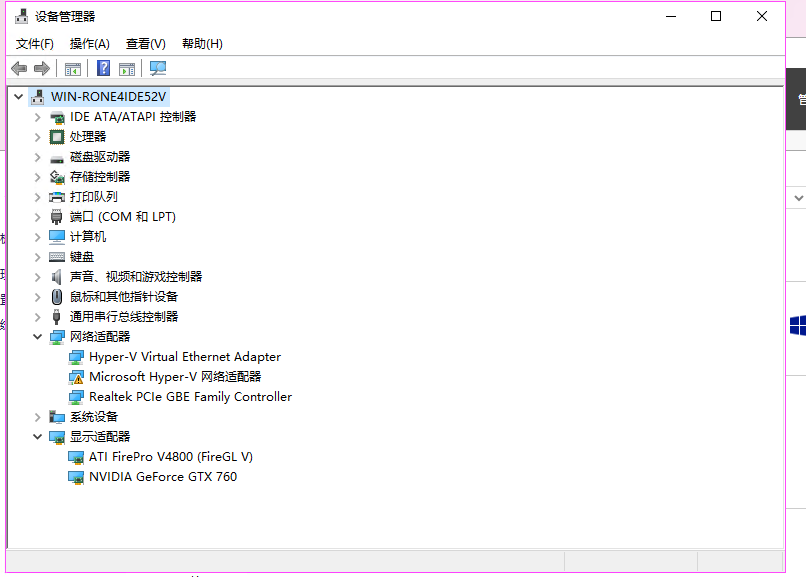Select ATI FirePro V4800 (FireGL V)
This screenshot has height=577, width=806.
pos(171,457)
